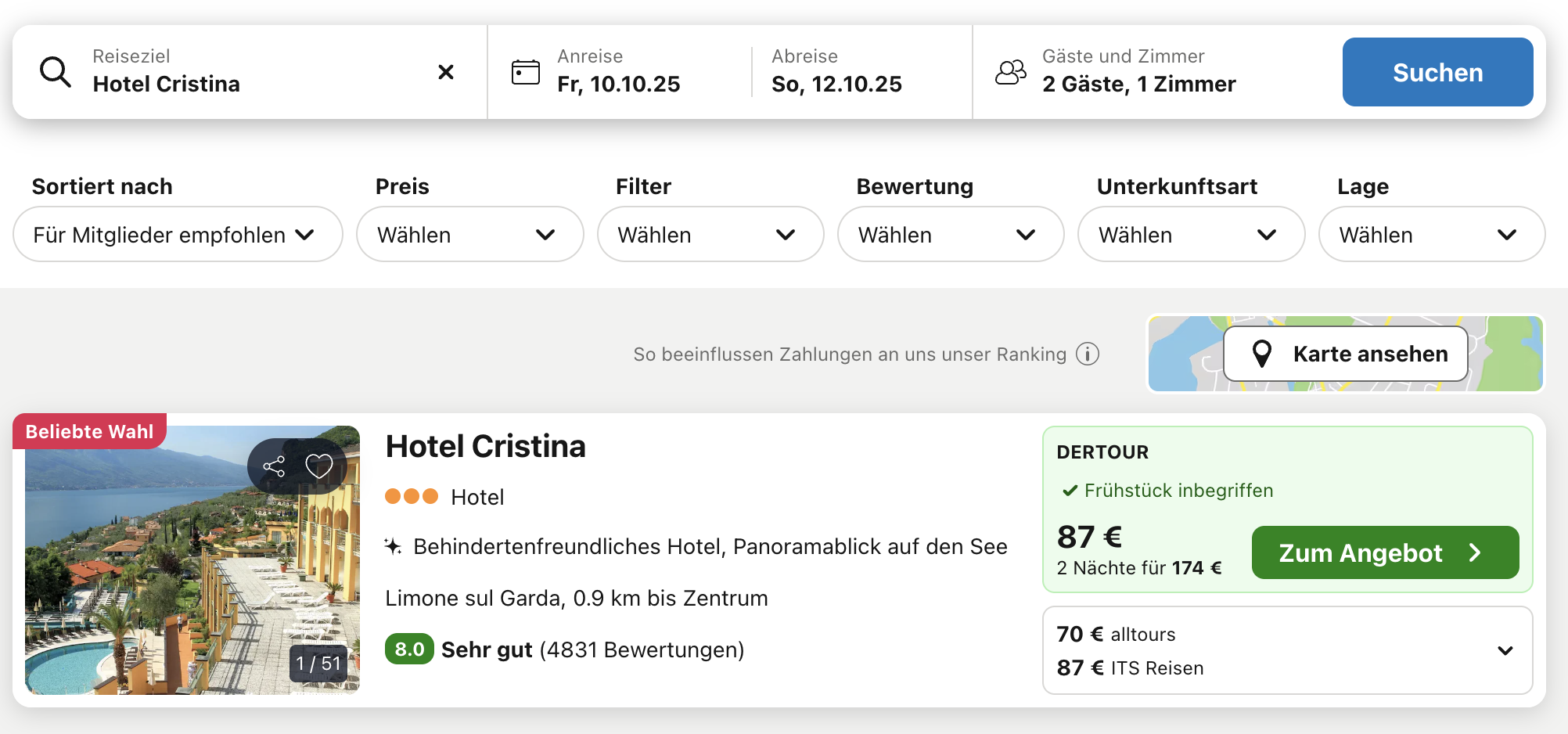Click the 8.0 rating badge
Image resolution: width=1568 pixels, height=734 pixels.
pos(409,649)
